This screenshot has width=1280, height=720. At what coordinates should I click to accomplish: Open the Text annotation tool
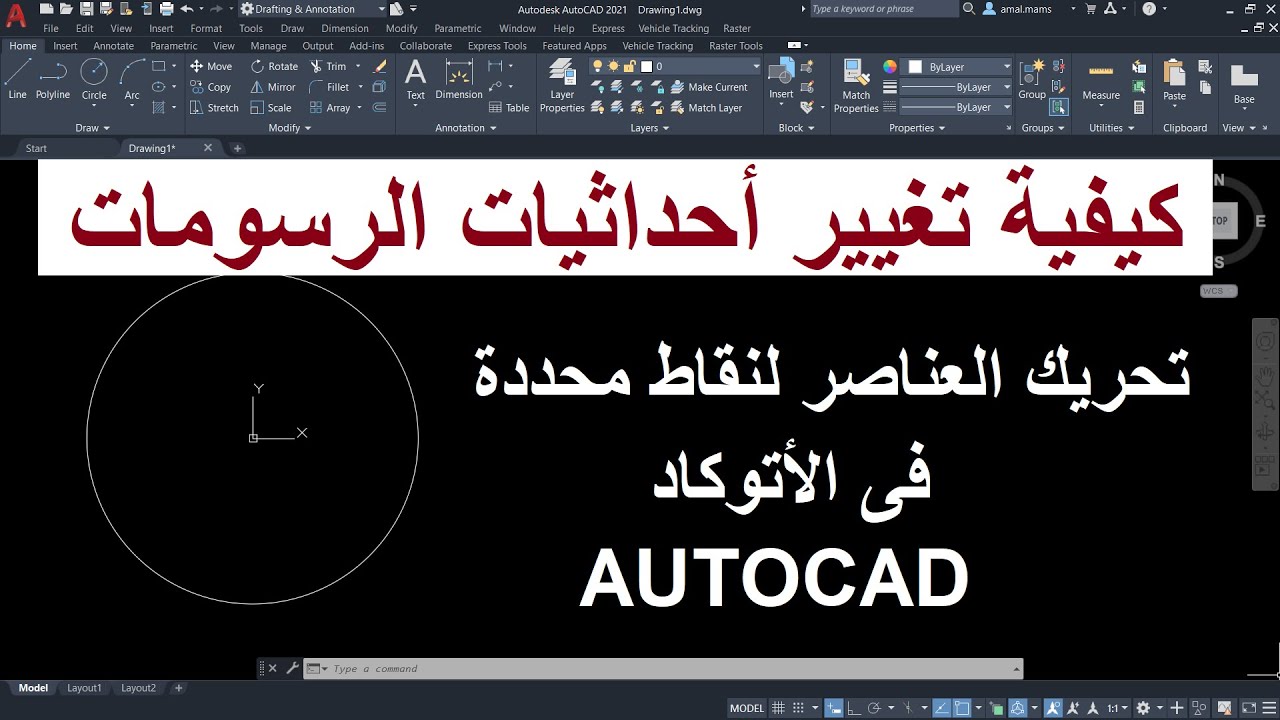pos(415,79)
